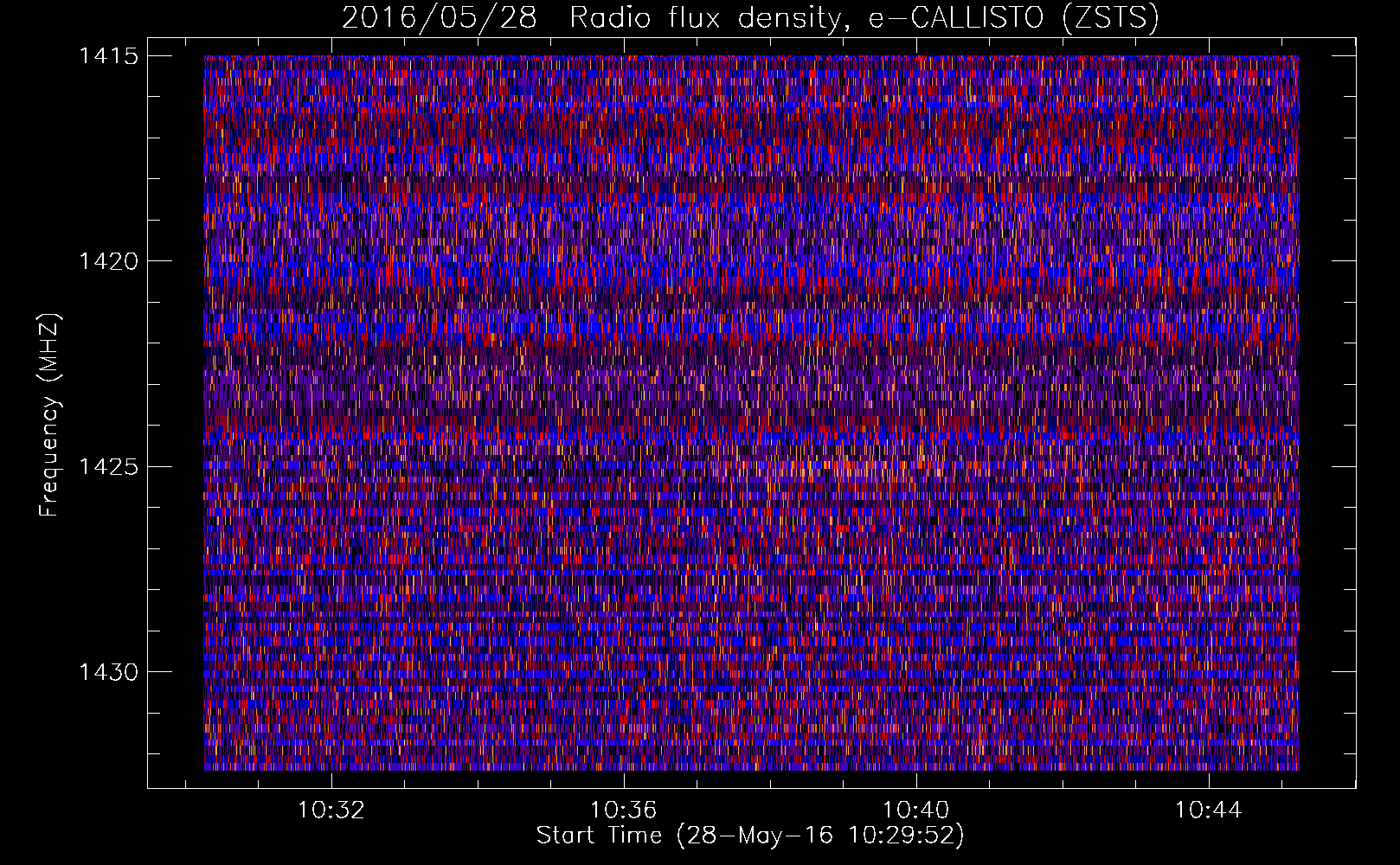
Task: Click frequency tick label "1420"
Action: (108, 261)
